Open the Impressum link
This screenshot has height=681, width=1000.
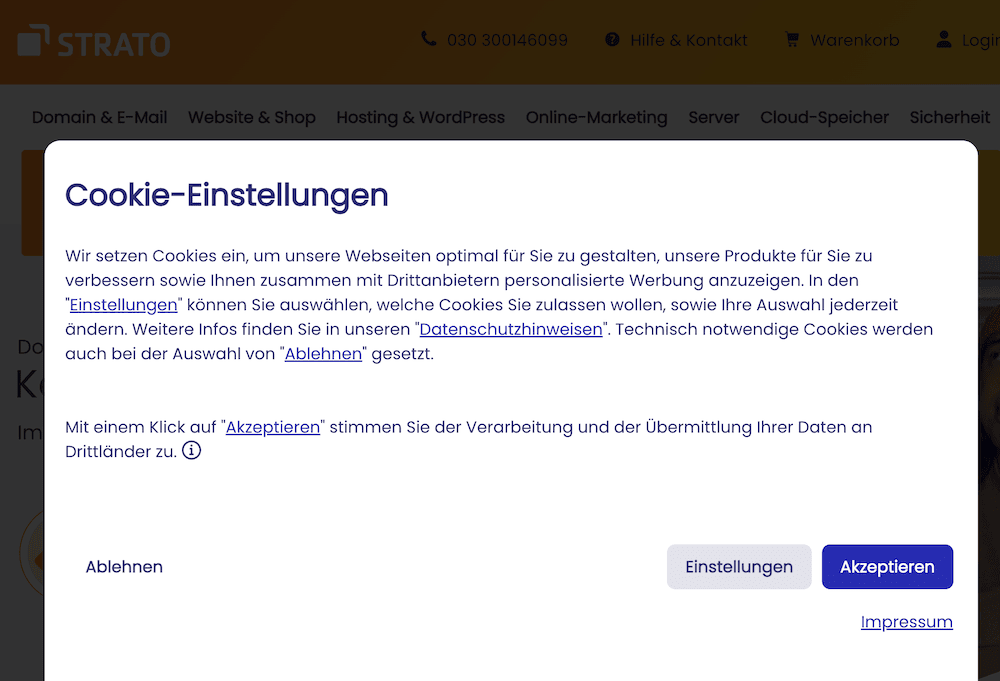tap(906, 622)
